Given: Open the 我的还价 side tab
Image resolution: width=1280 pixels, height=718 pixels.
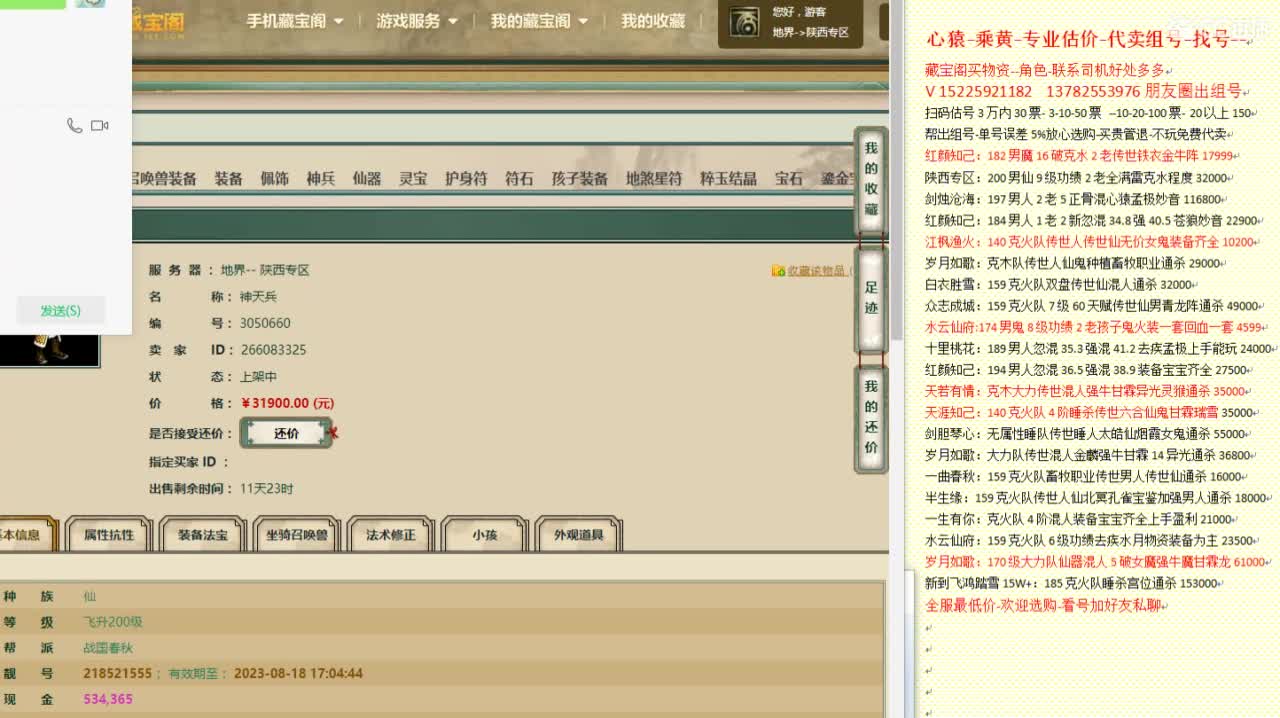Looking at the screenshot, I should coord(871,417).
